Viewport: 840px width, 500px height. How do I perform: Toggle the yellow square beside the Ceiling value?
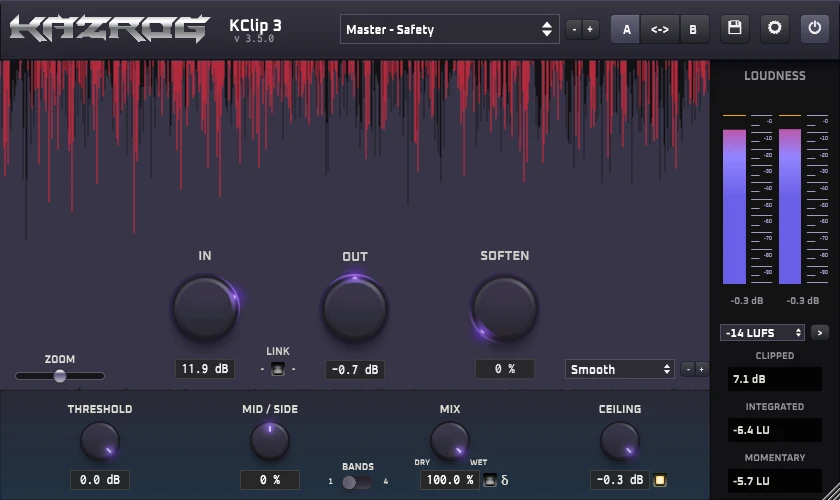point(660,480)
